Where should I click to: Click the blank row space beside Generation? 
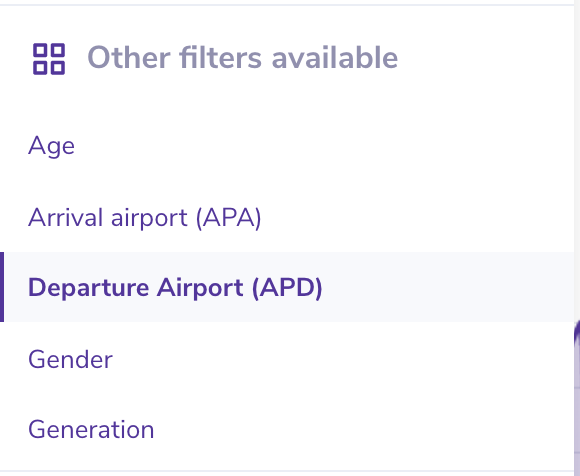click(x=364, y=430)
